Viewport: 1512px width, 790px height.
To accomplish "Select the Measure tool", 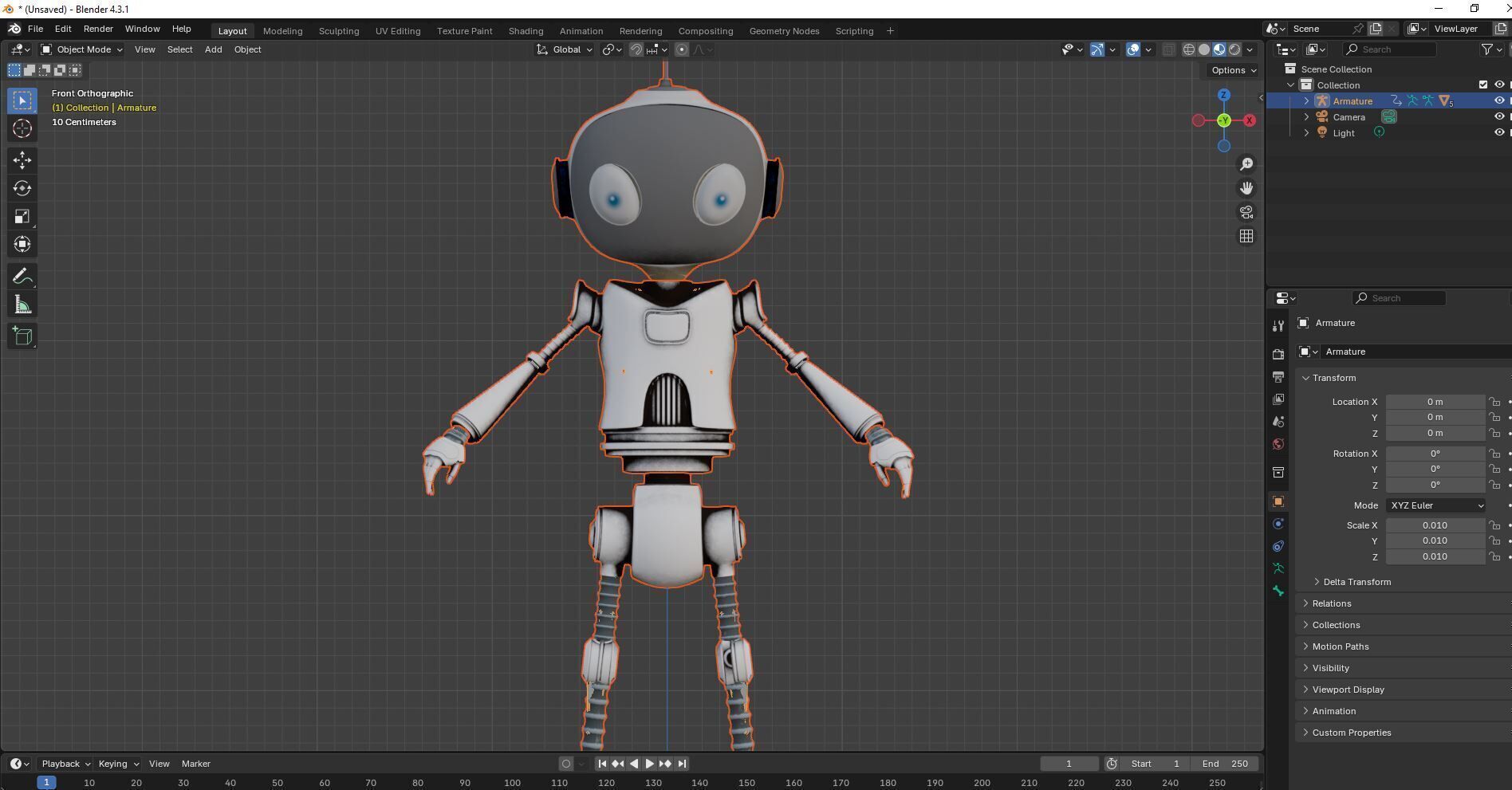I will coord(22,305).
